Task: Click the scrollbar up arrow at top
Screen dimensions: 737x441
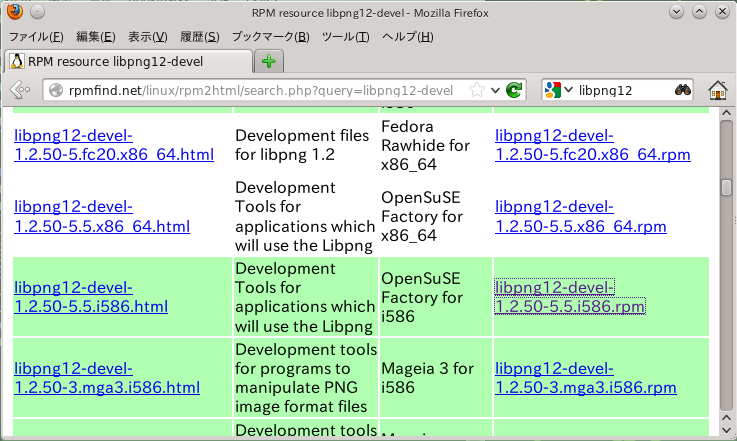Action: tap(726, 113)
